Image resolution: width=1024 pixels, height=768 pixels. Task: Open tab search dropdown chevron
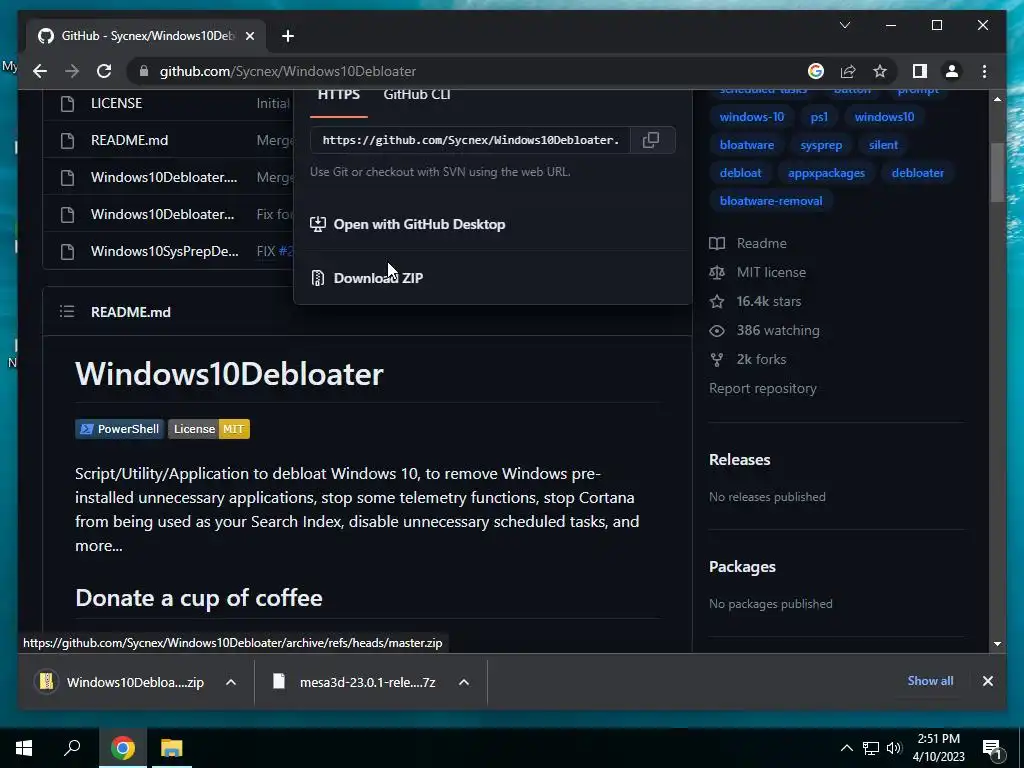point(844,25)
